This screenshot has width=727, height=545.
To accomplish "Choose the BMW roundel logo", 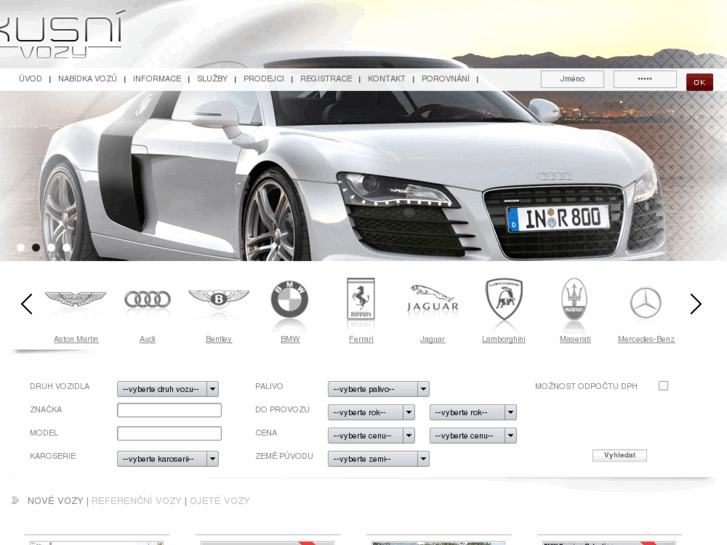I will [x=290, y=299].
